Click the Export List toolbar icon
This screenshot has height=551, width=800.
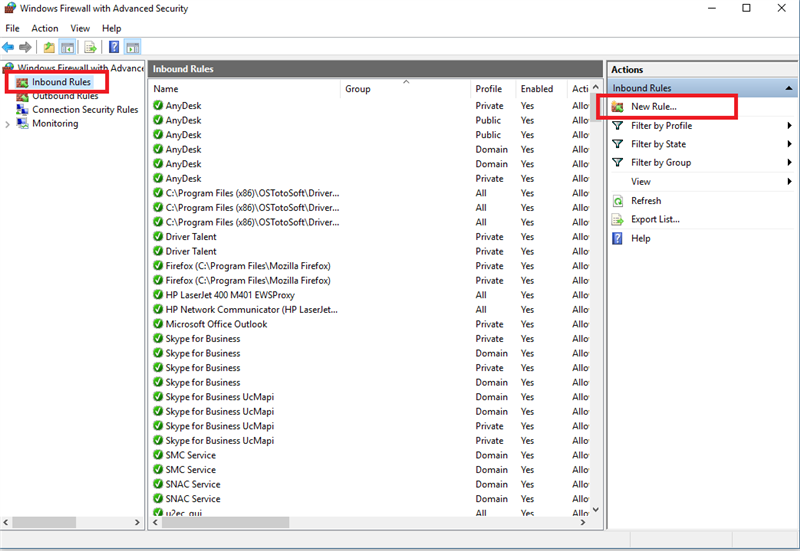coord(90,47)
